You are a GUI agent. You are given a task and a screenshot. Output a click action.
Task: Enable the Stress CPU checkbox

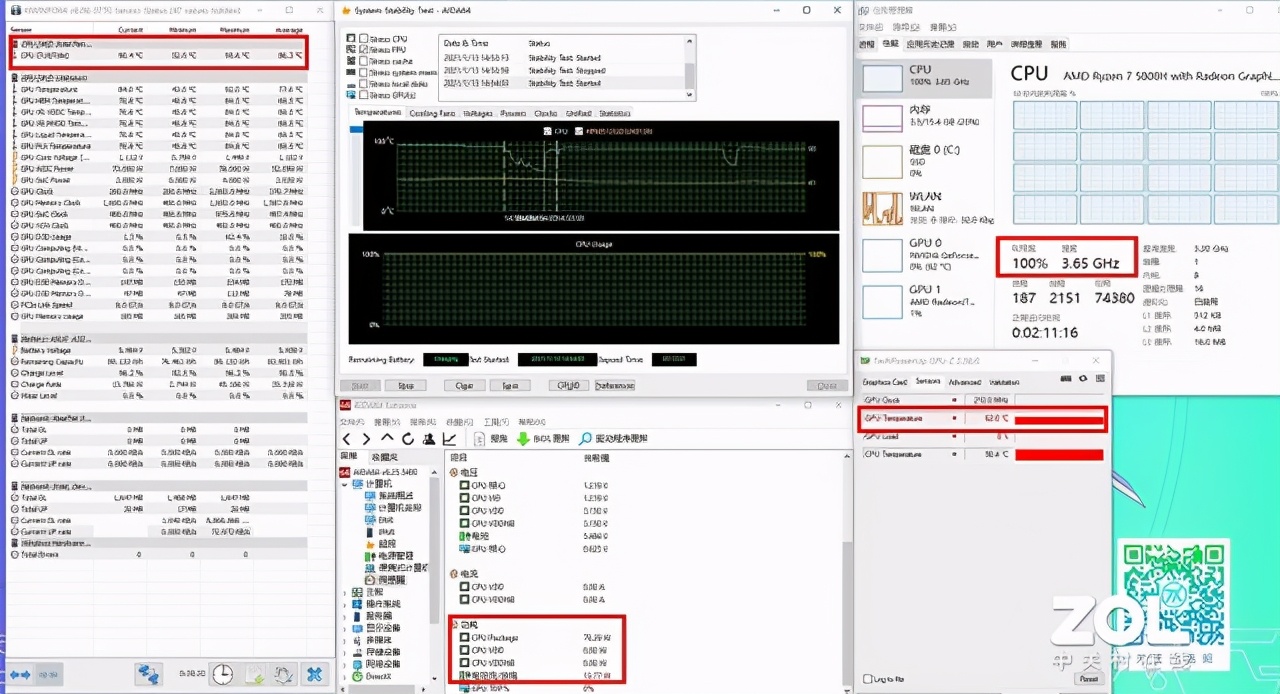(363, 39)
